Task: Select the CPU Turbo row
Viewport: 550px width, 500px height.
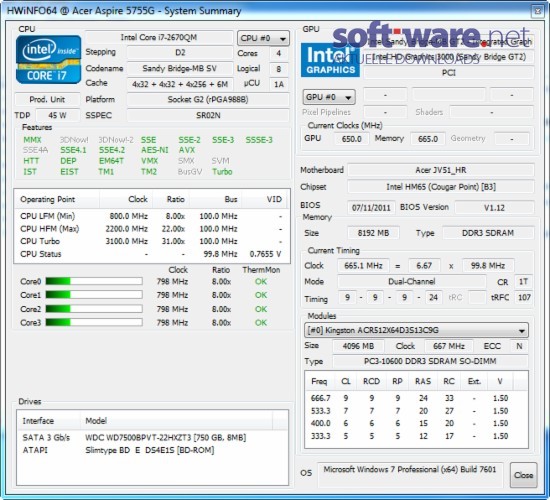Action: pyautogui.click(x=152, y=241)
